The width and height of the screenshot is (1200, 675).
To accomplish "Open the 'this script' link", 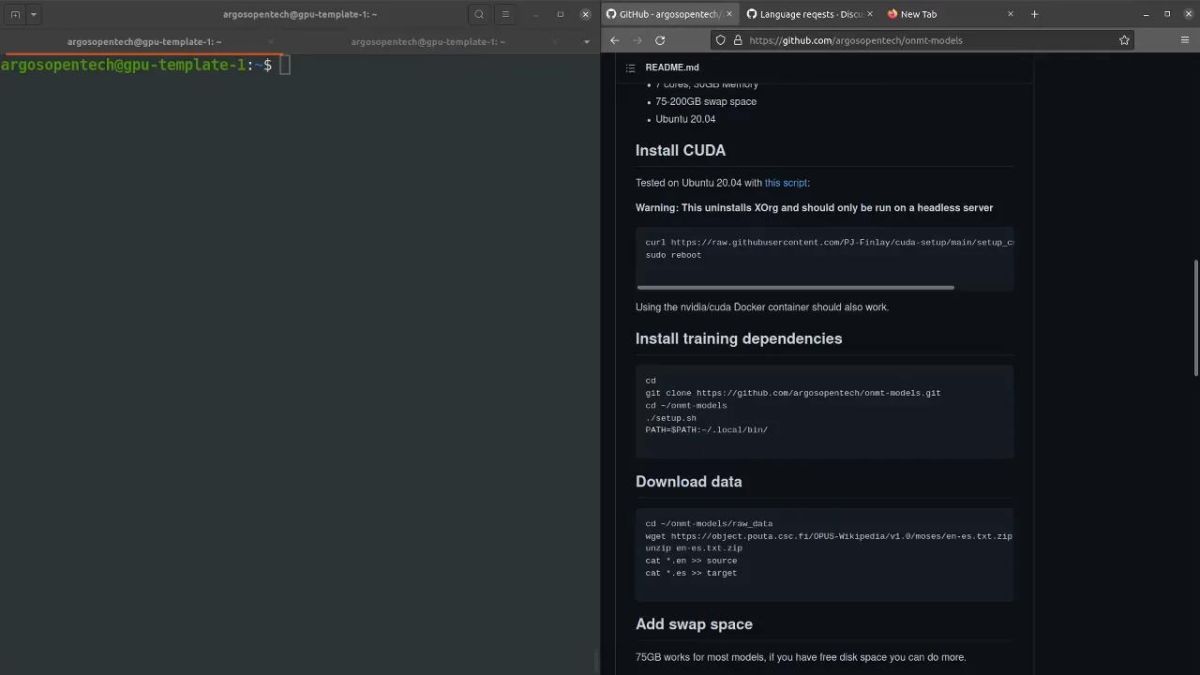I will coord(786,183).
